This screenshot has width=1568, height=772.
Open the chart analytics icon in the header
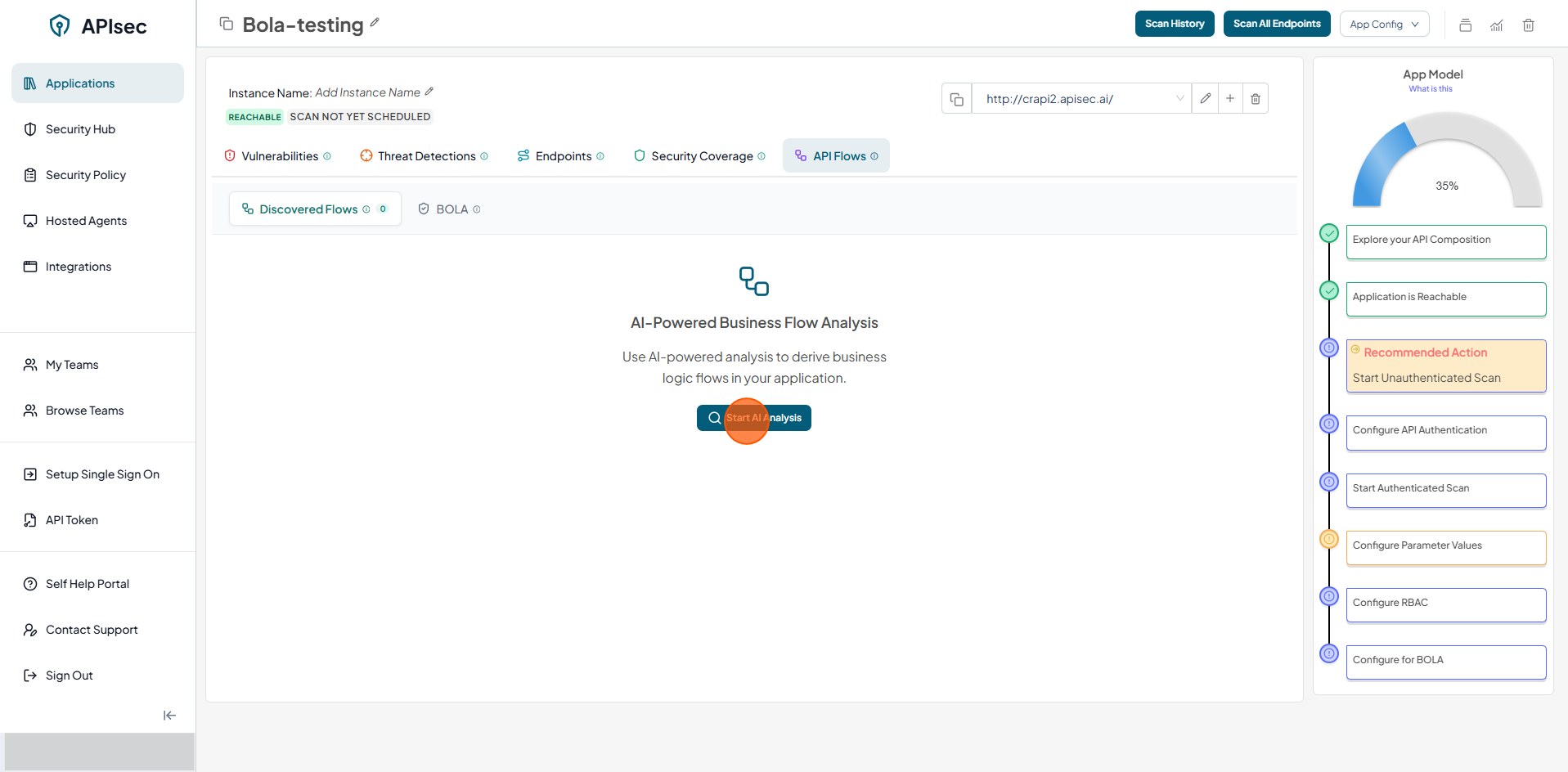point(1496,25)
